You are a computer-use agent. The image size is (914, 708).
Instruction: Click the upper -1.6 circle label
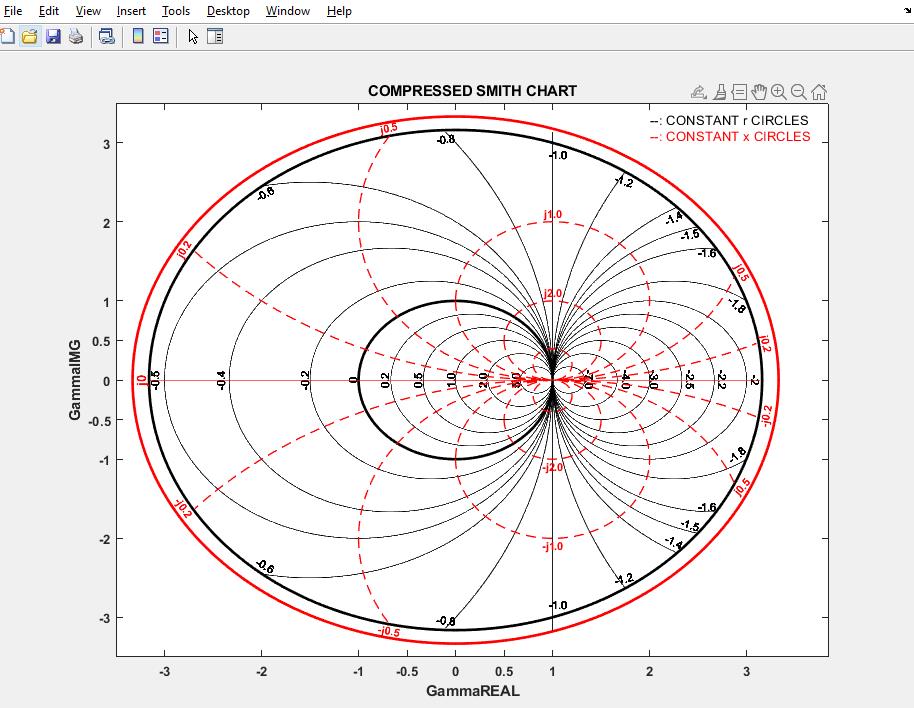[x=707, y=253]
